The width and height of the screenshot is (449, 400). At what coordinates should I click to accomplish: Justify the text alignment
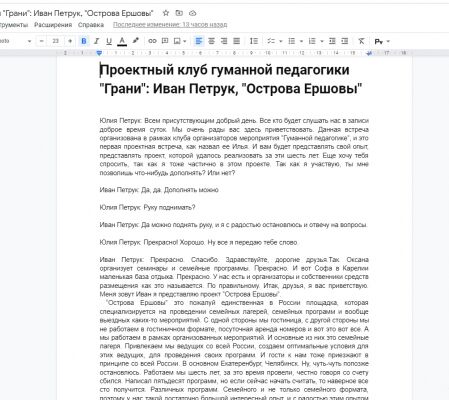point(236,41)
